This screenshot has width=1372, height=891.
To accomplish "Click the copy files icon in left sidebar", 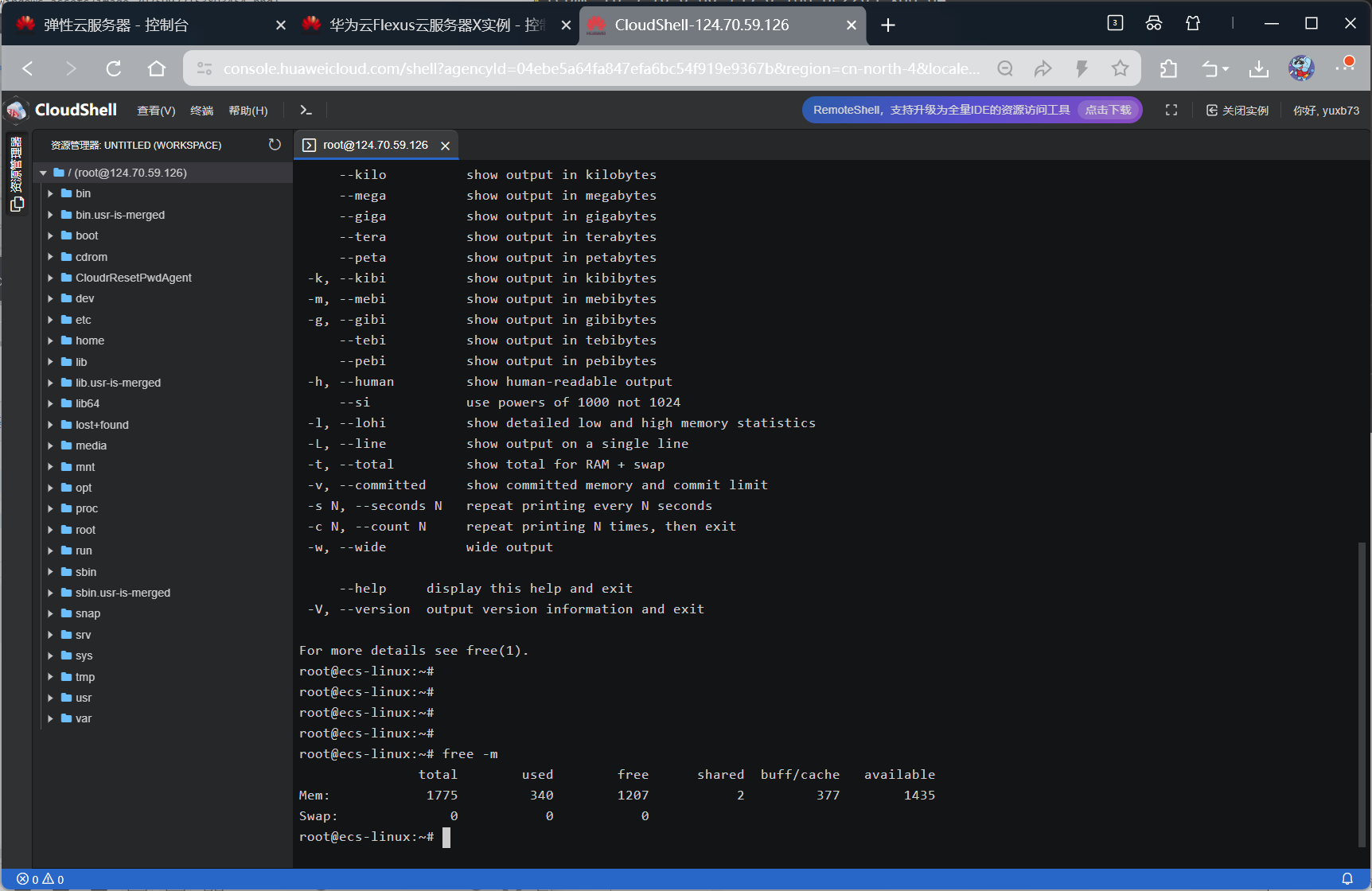I will 17,204.
